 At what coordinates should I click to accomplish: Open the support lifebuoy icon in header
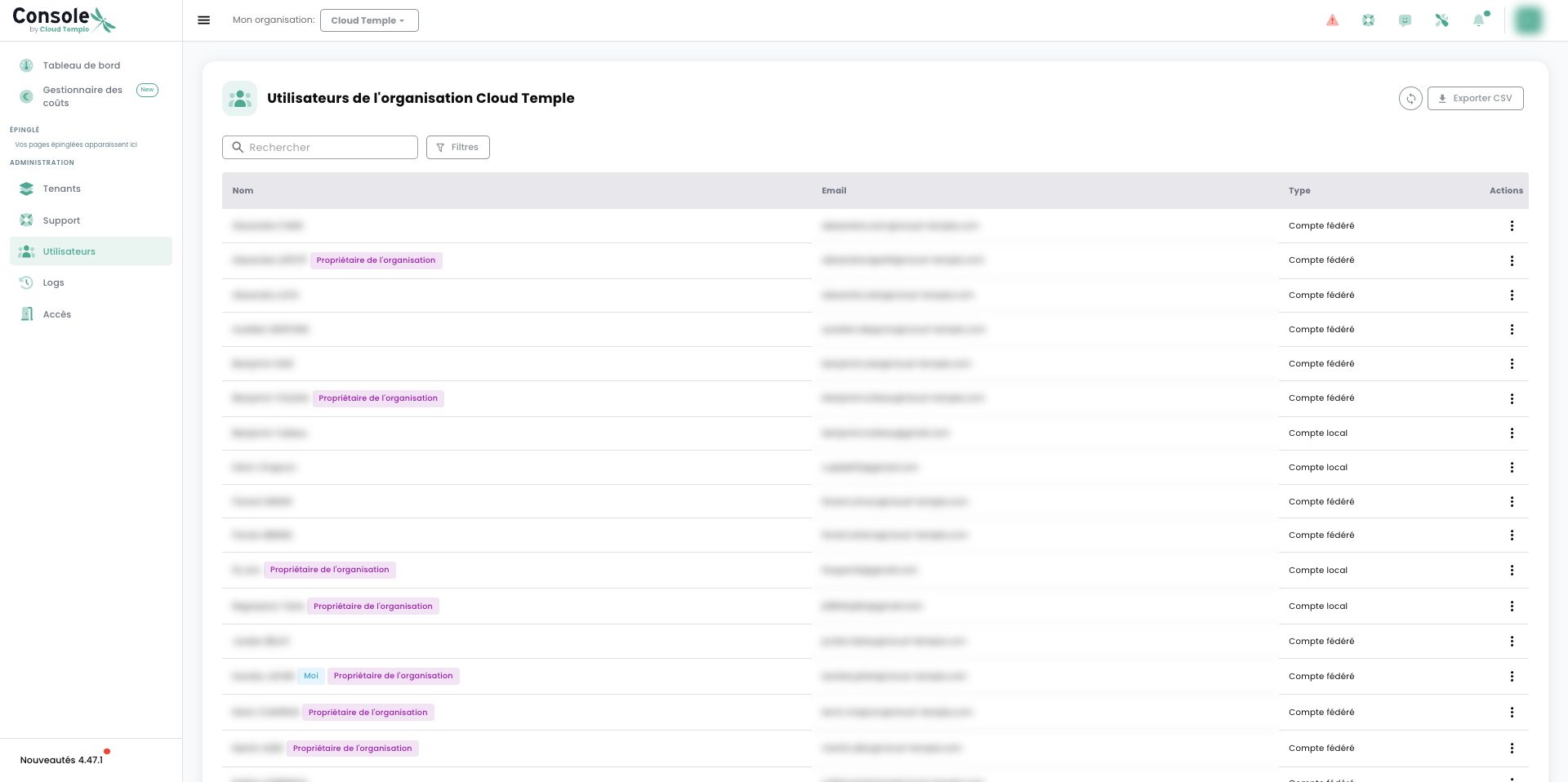(1369, 20)
